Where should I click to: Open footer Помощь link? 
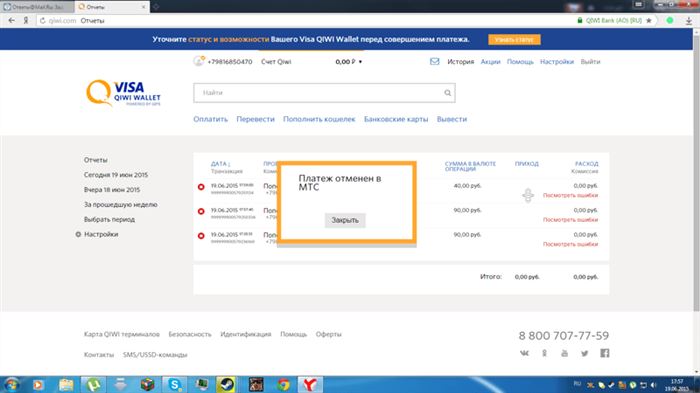click(x=293, y=334)
